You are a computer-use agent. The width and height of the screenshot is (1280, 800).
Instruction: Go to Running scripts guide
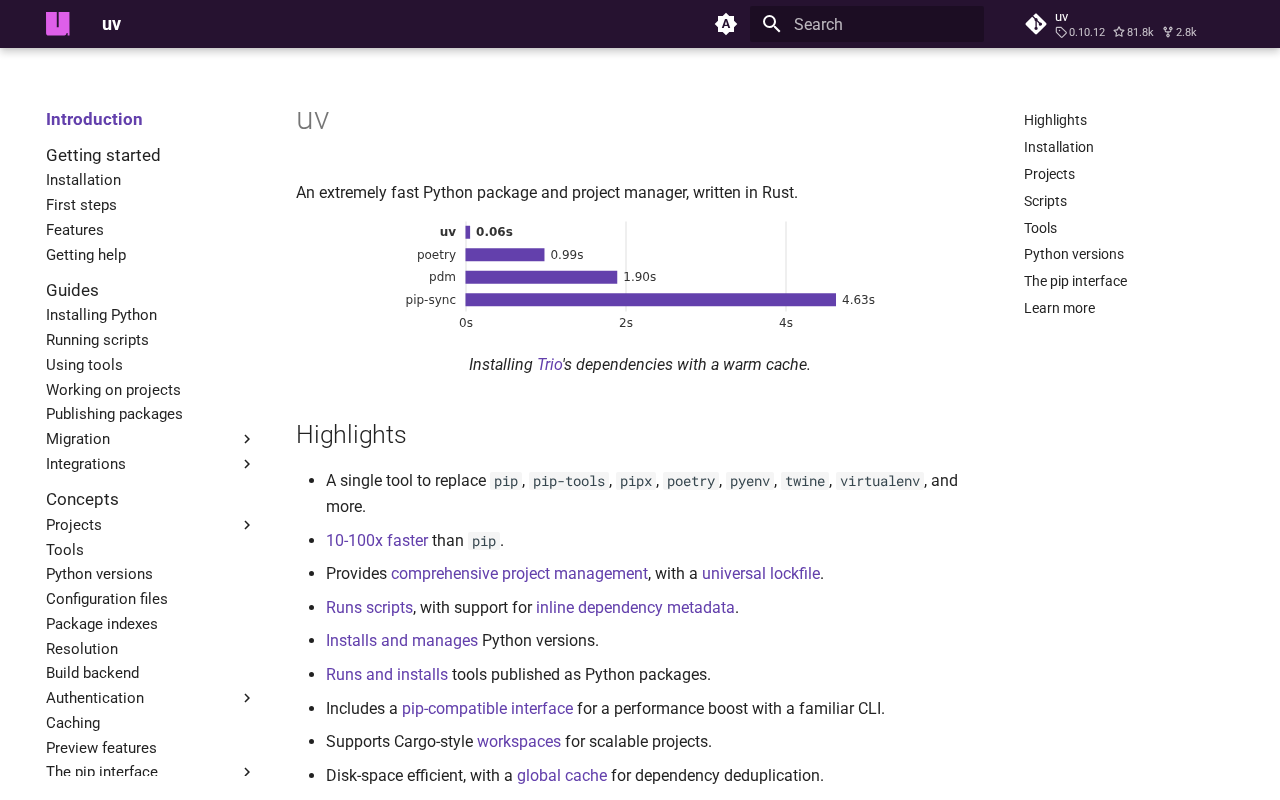97,340
